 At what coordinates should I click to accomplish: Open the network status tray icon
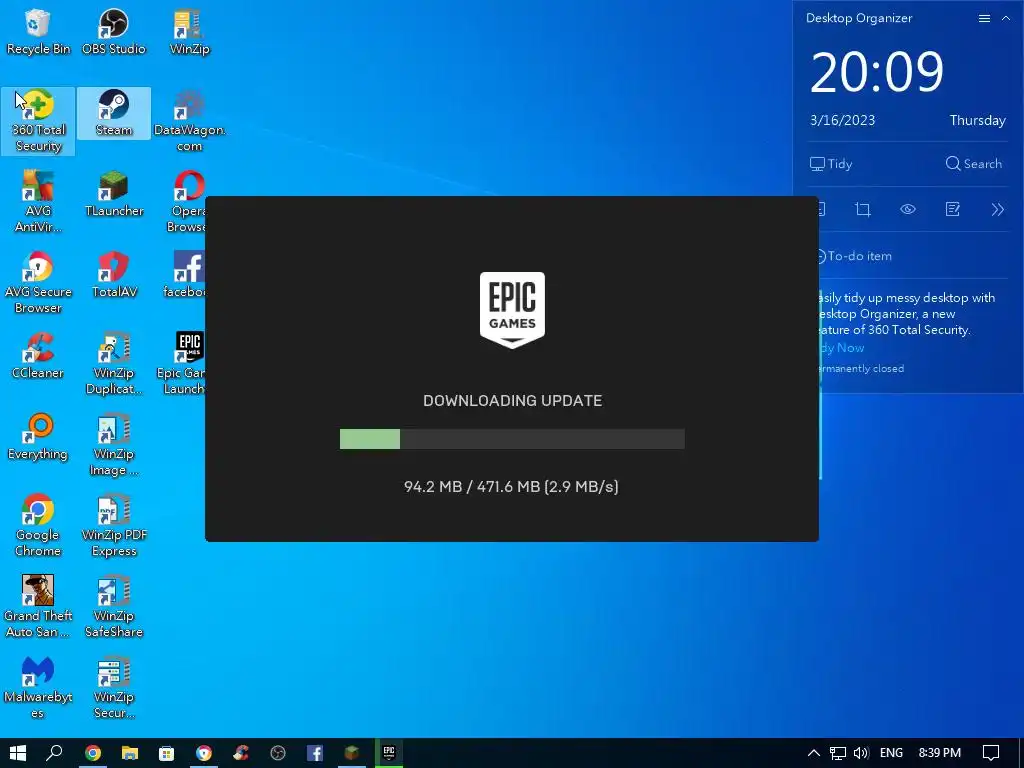coord(837,753)
